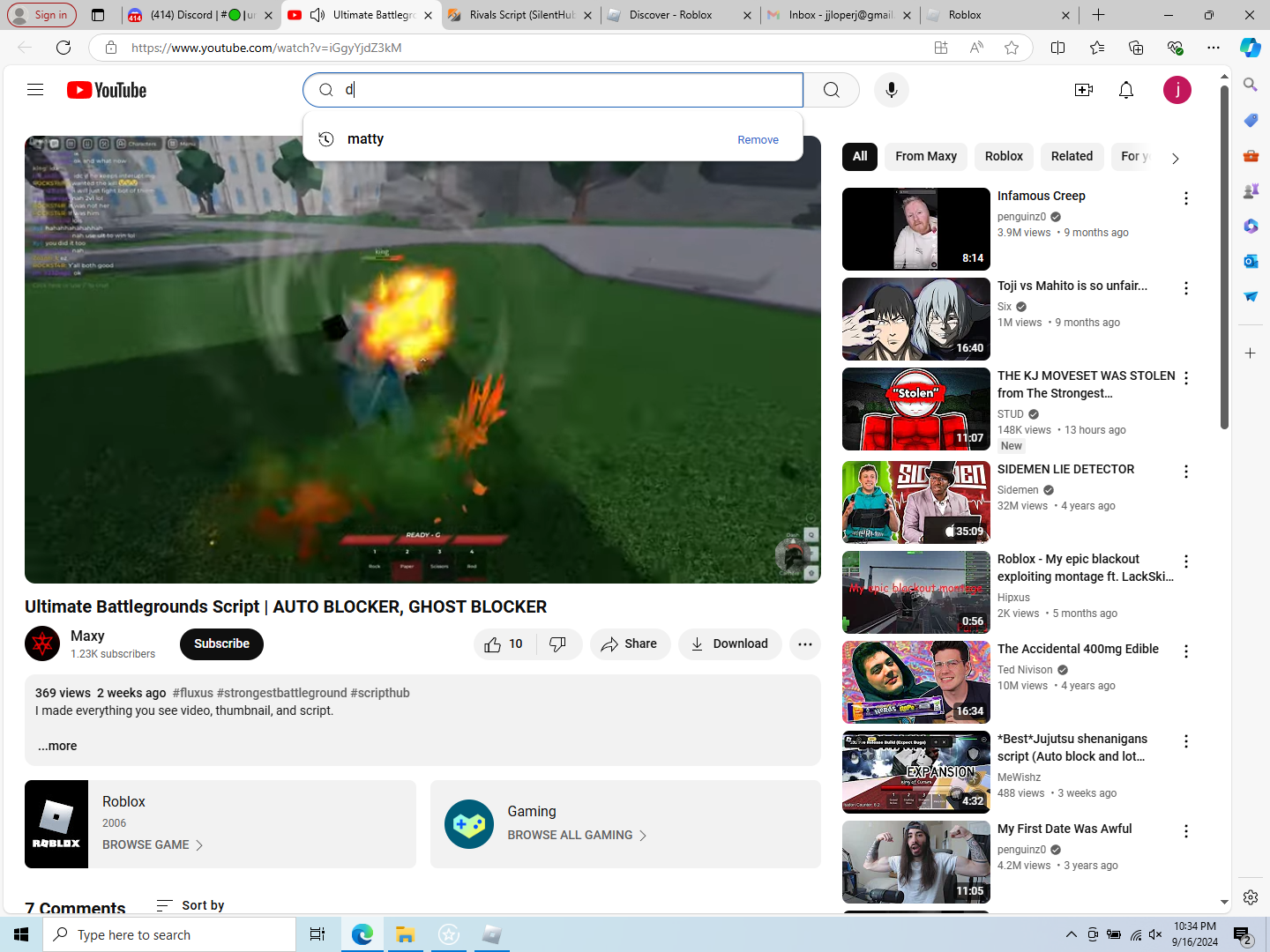Select the Roblox filter chip
Viewport: 1270px width, 952px height.
(1004, 157)
